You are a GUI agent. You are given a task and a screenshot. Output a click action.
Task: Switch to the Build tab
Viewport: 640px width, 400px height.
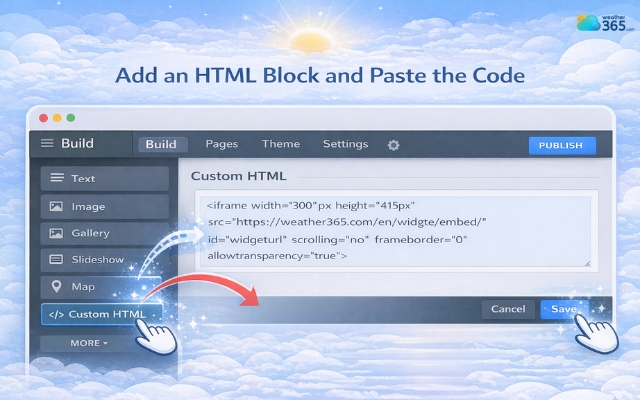click(x=161, y=144)
